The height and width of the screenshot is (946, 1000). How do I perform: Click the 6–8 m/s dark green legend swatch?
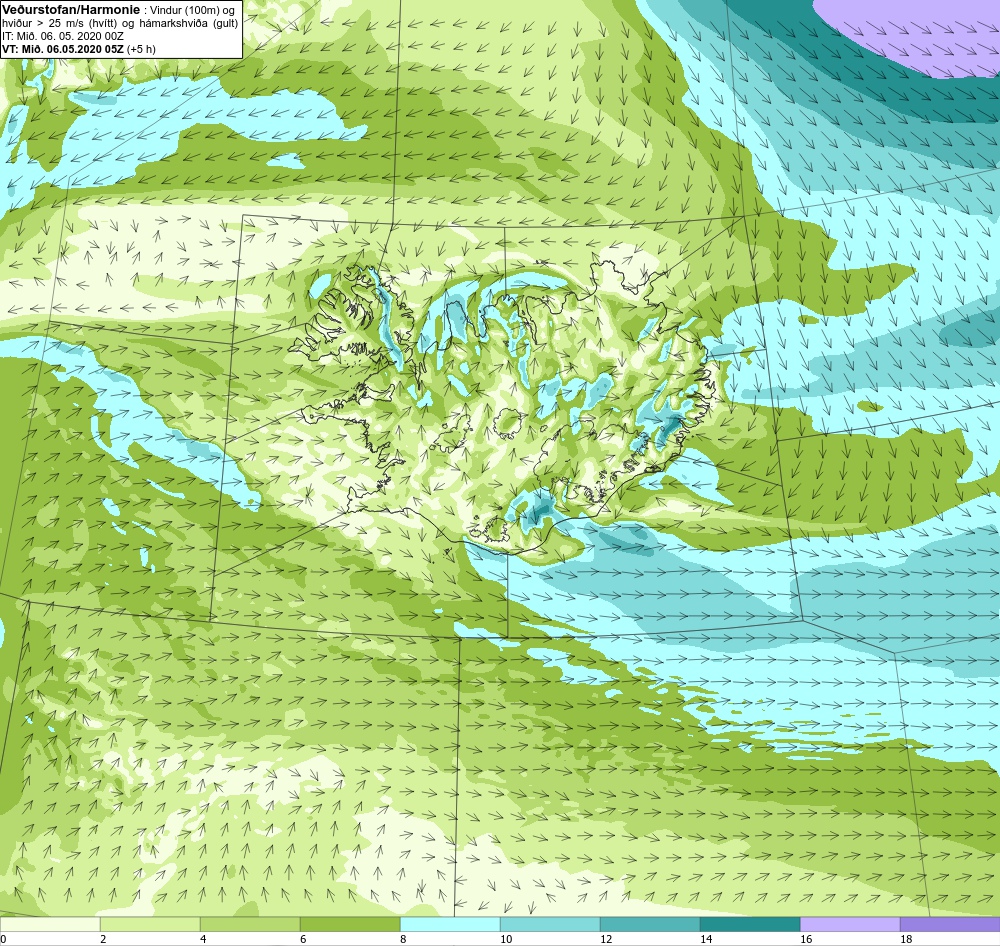click(350, 924)
